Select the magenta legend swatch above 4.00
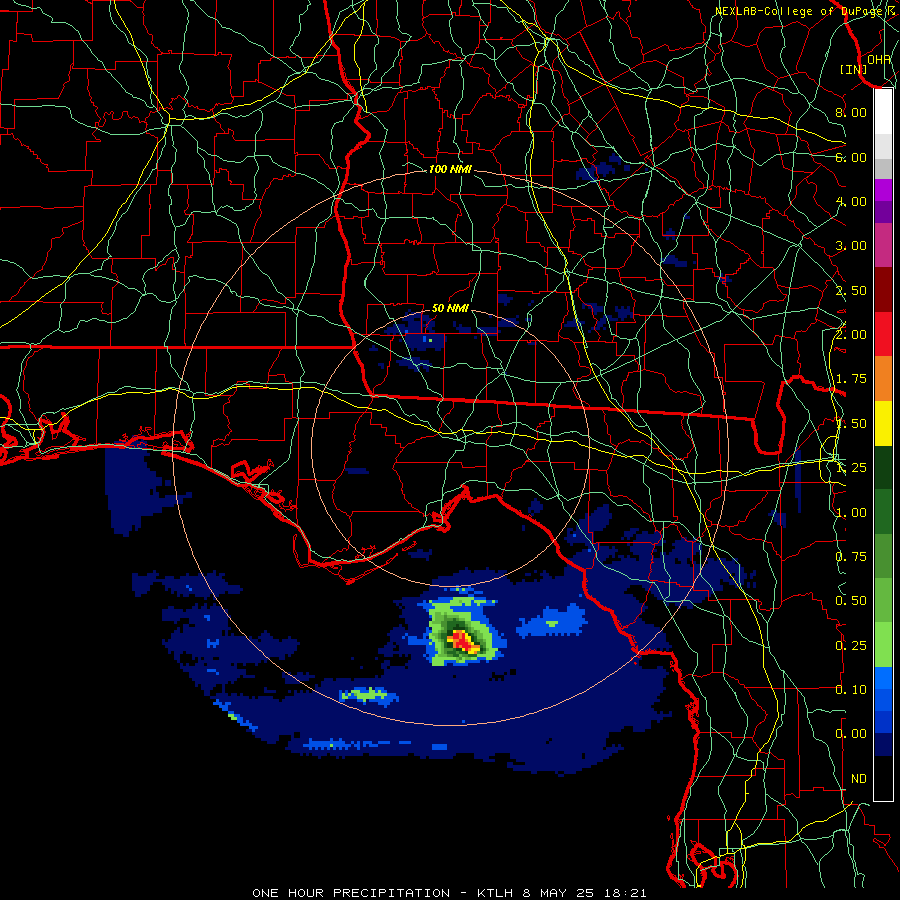This screenshot has height=900, width=900. tap(883, 190)
